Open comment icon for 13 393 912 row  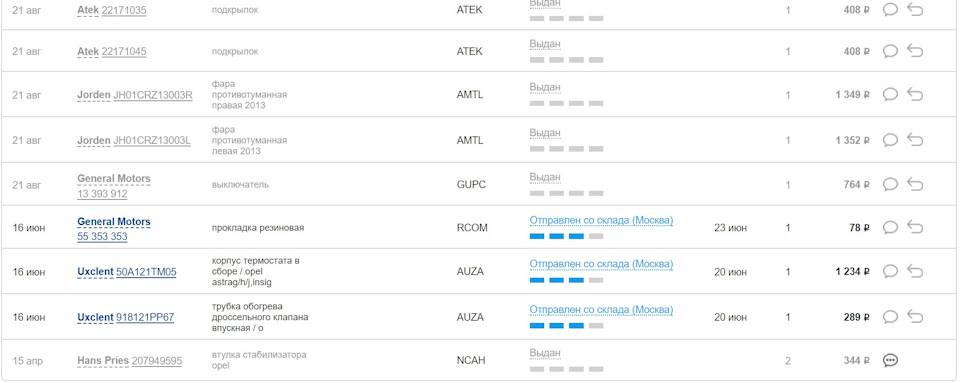click(890, 184)
